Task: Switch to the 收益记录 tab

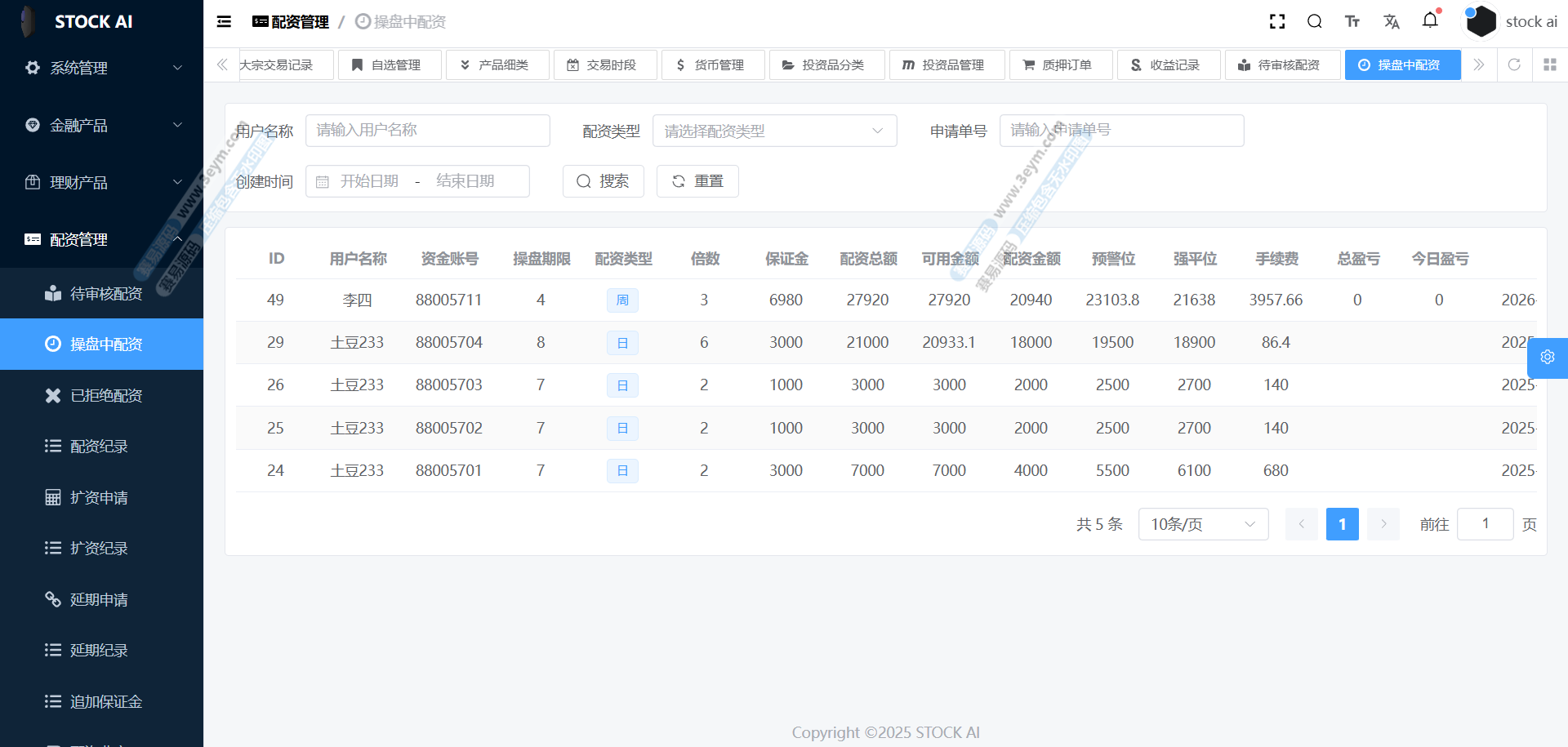Action: [1168, 64]
